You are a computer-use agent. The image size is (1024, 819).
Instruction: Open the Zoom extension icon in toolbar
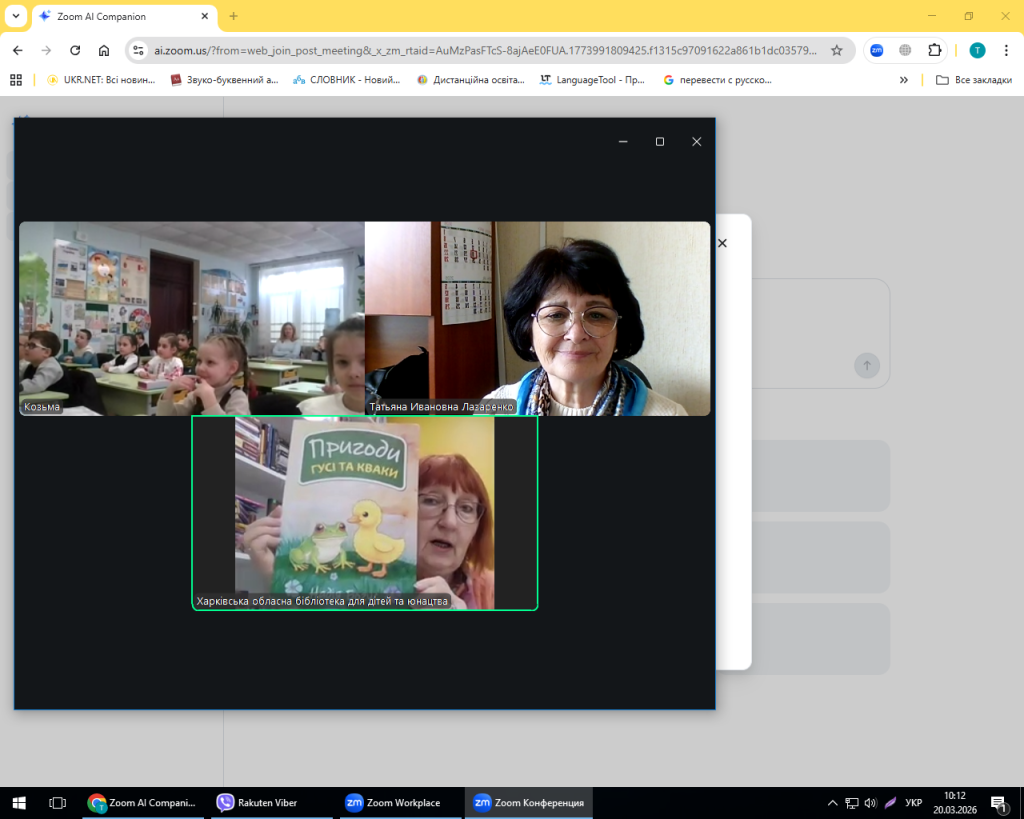tap(876, 50)
